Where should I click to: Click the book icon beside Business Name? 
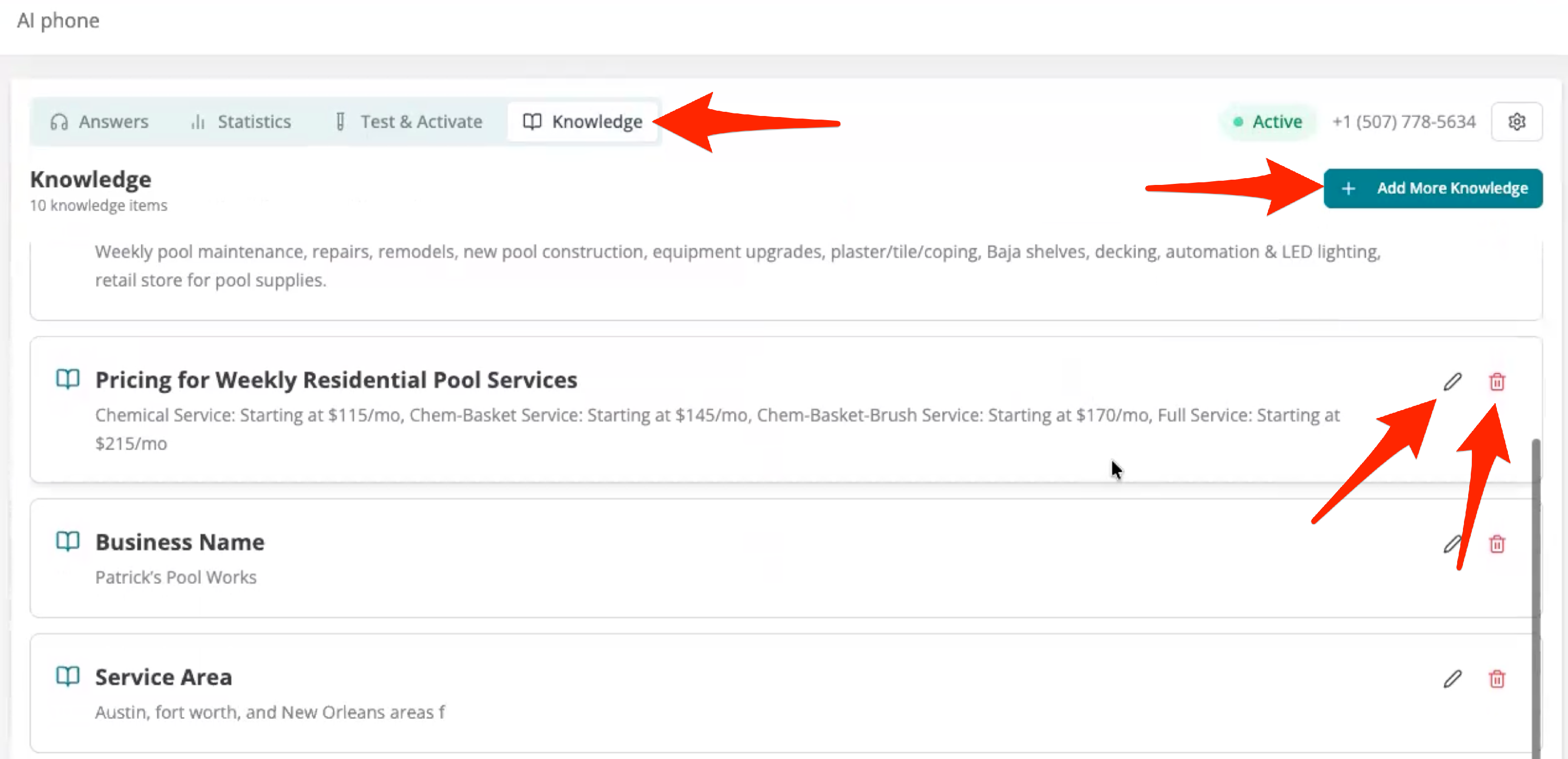click(x=67, y=541)
